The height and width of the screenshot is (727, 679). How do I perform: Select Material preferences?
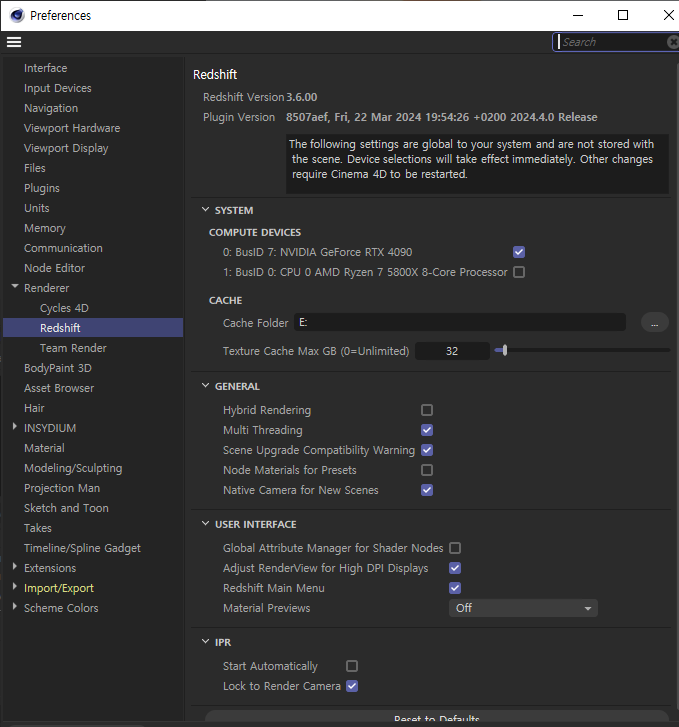[x=44, y=448]
